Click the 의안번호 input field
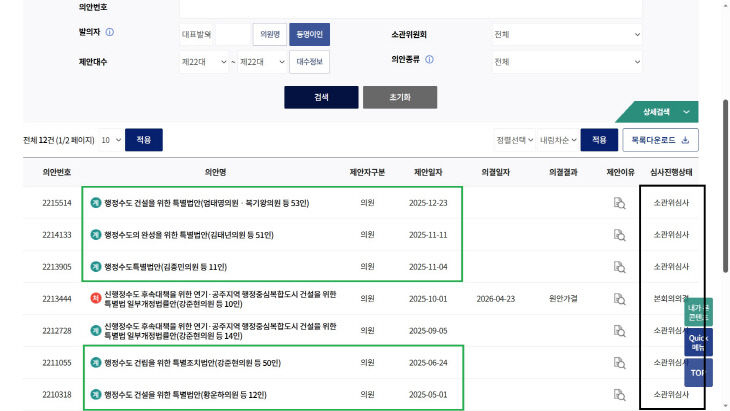730x411 pixels. pos(411,7)
